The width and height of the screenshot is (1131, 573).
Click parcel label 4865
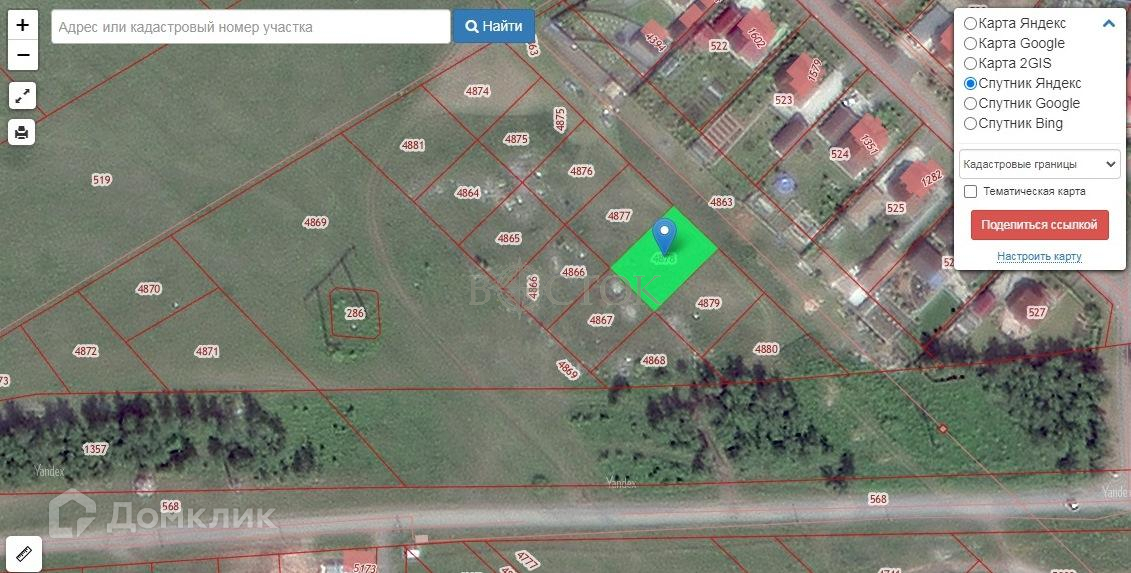point(509,238)
